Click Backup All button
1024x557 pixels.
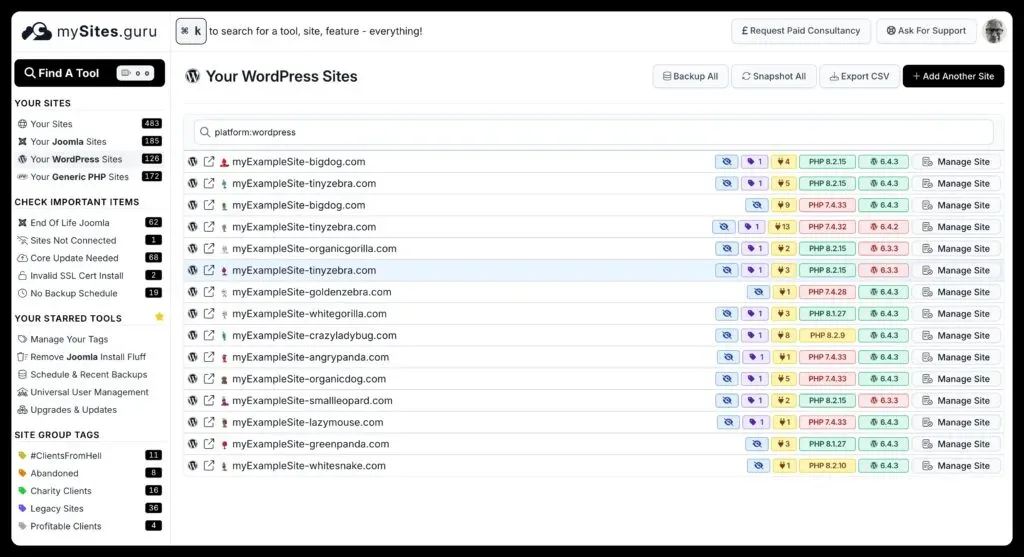click(690, 76)
